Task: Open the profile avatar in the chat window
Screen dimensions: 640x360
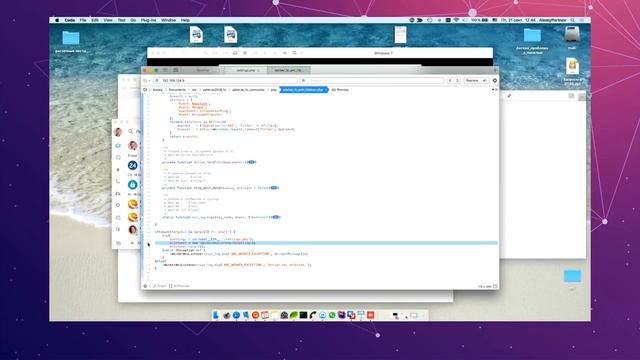Action: [118, 132]
